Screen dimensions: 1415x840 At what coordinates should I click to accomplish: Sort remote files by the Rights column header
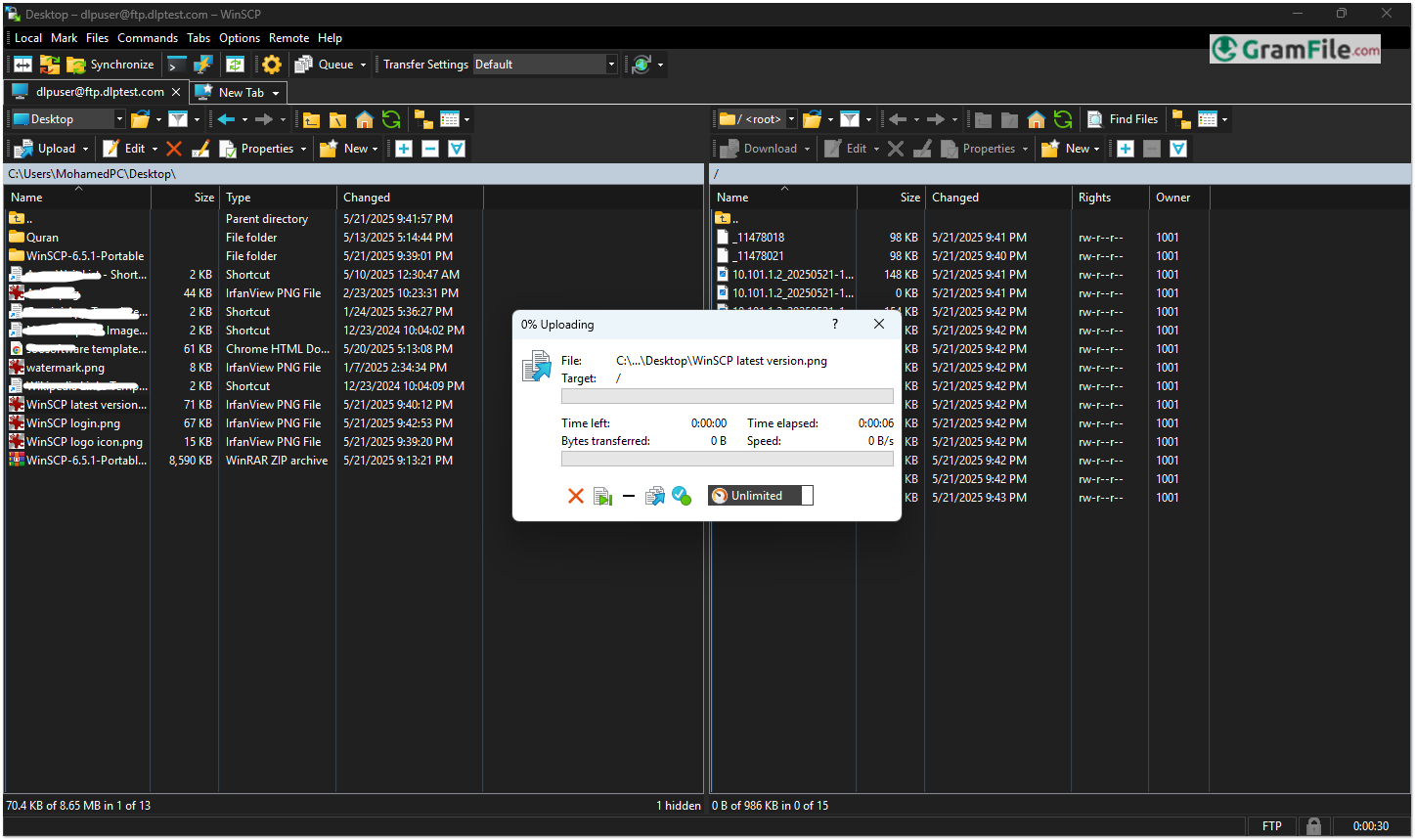click(x=1111, y=198)
